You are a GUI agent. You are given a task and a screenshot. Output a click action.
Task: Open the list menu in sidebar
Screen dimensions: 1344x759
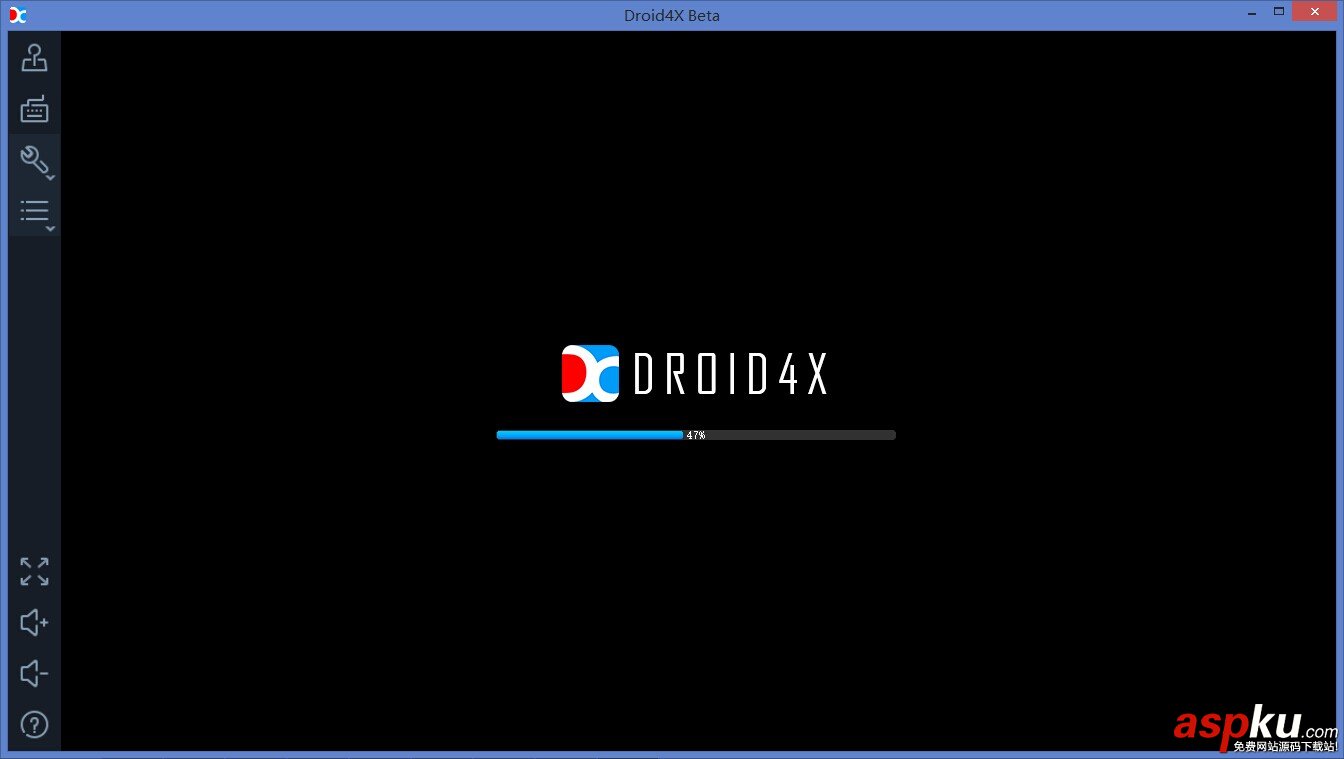click(x=35, y=212)
